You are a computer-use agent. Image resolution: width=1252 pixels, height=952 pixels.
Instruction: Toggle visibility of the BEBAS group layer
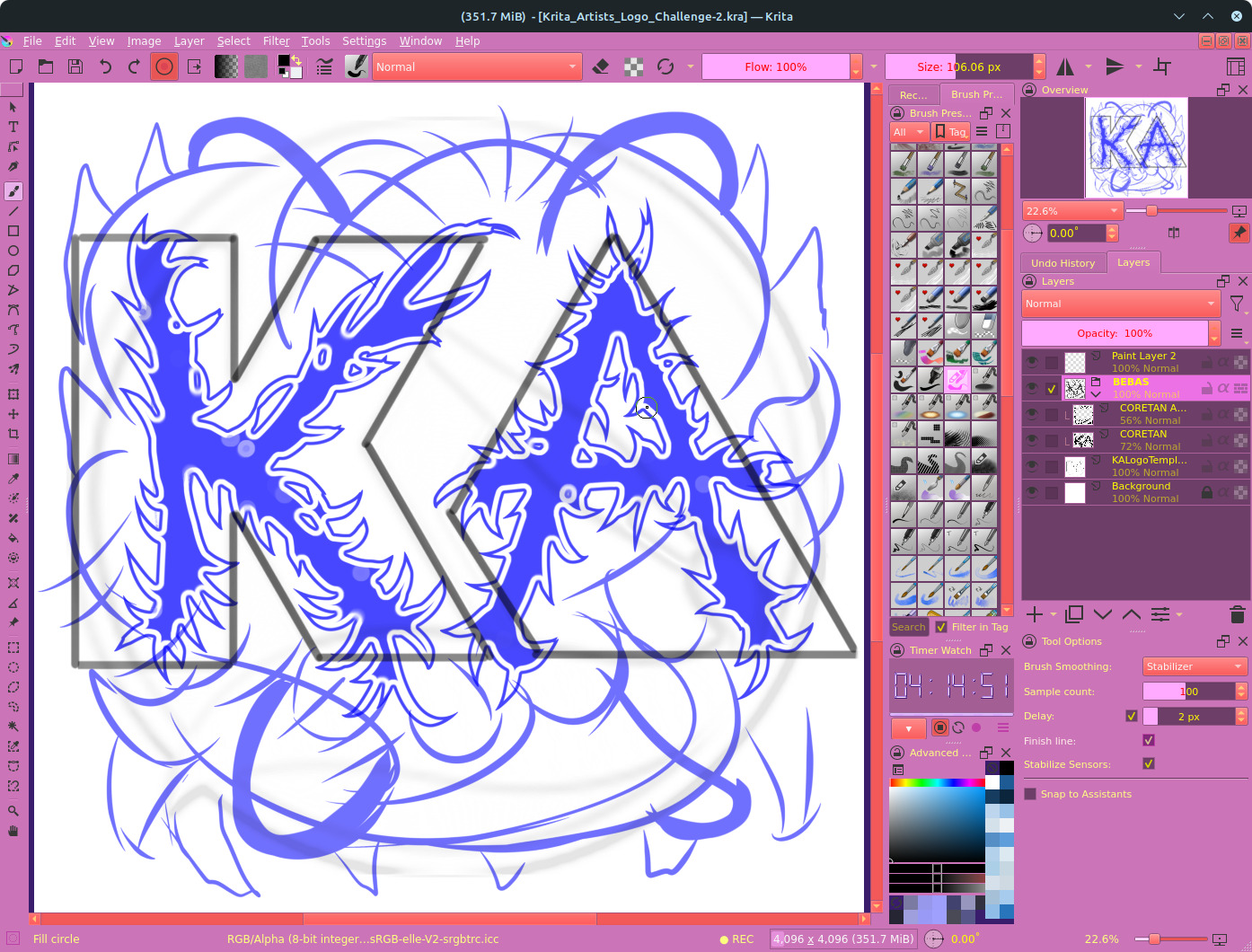[x=1032, y=388]
